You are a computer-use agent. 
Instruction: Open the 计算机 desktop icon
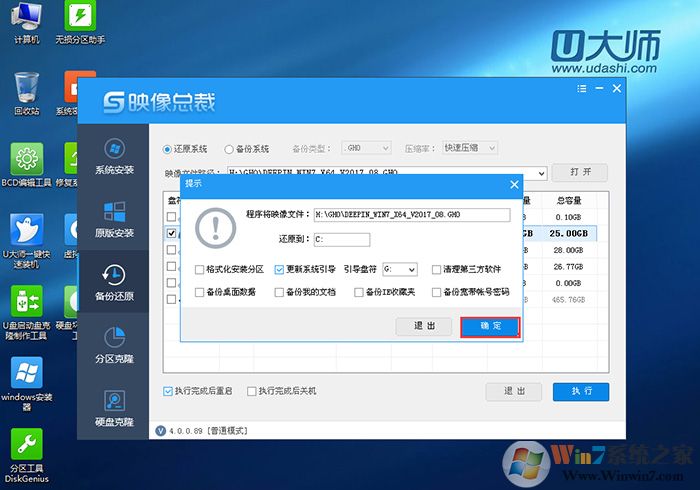(x=26, y=19)
